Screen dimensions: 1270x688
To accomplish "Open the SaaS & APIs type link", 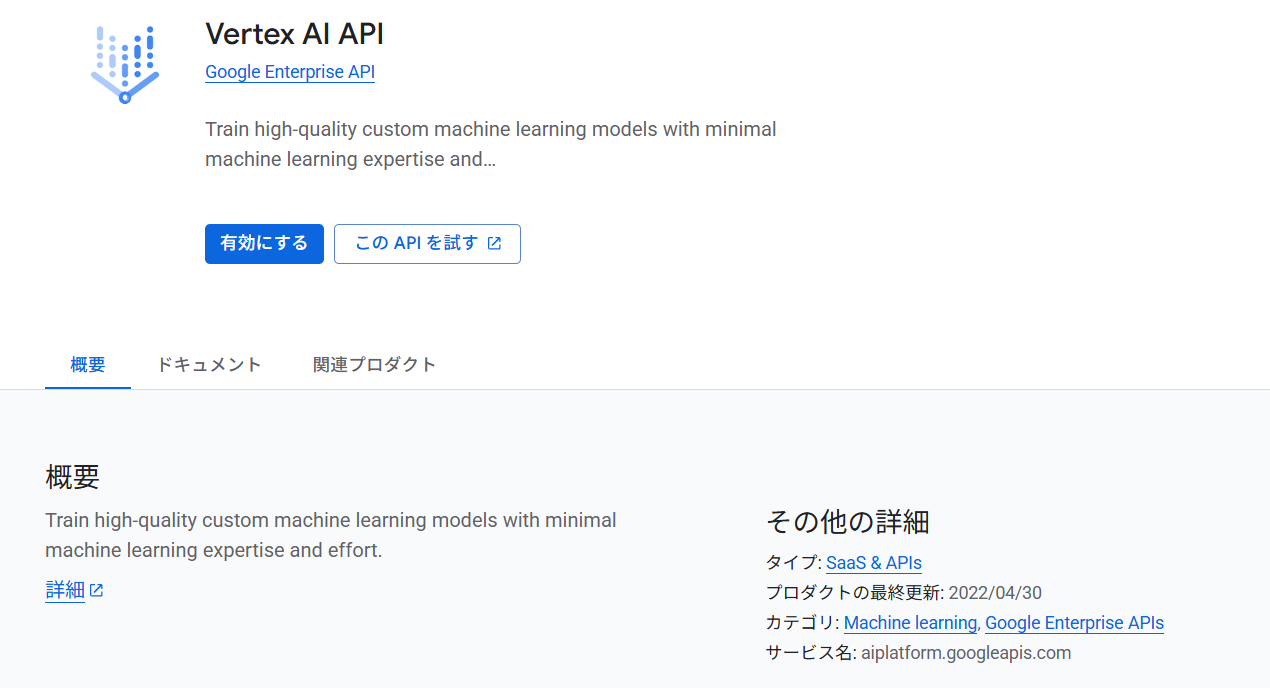I will coord(874,563).
